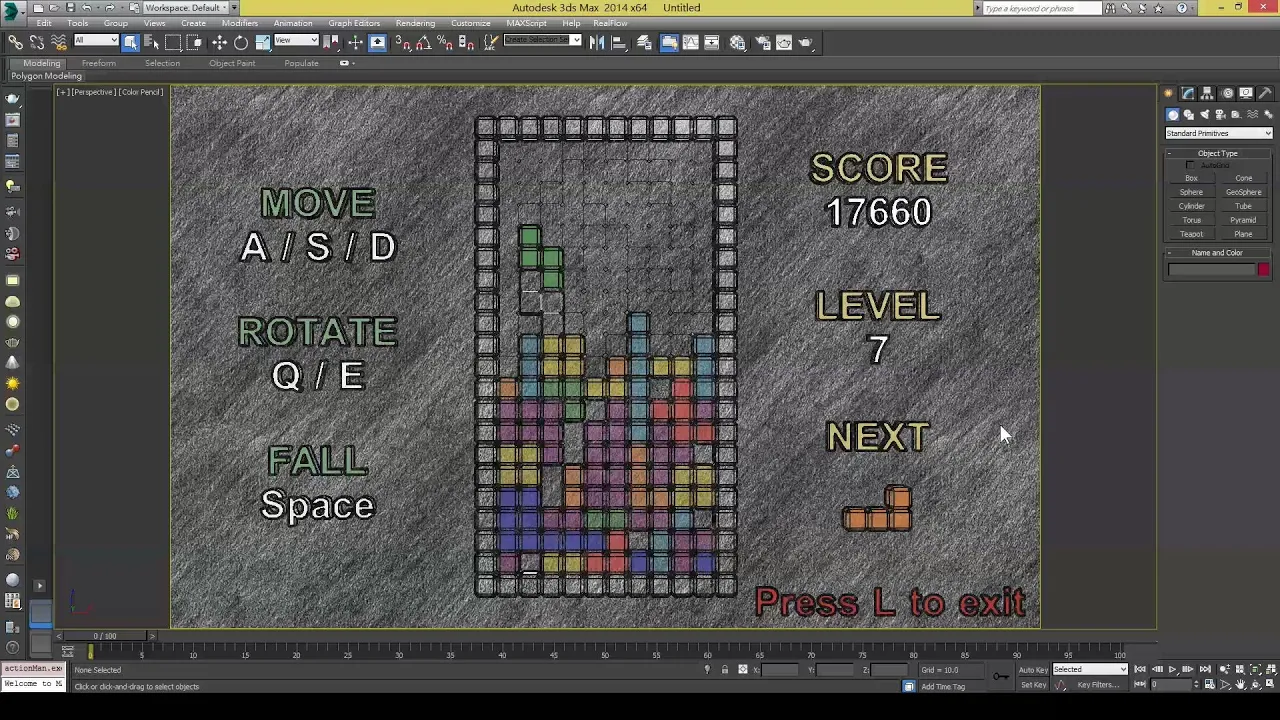Select the Space Warps creation category
The image size is (1280, 720).
point(1252,115)
